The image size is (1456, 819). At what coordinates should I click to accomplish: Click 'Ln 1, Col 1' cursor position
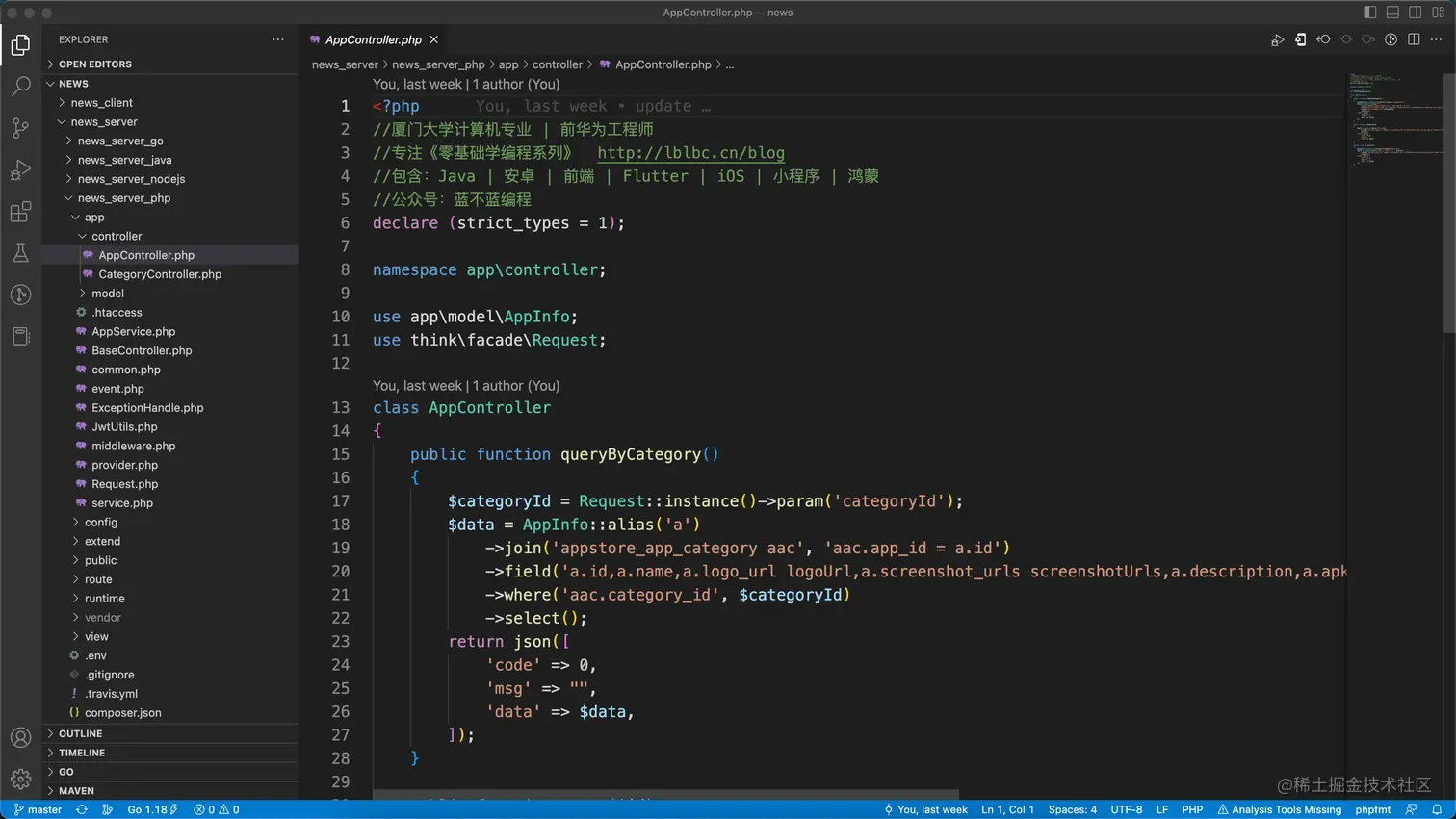pyautogui.click(x=1007, y=809)
